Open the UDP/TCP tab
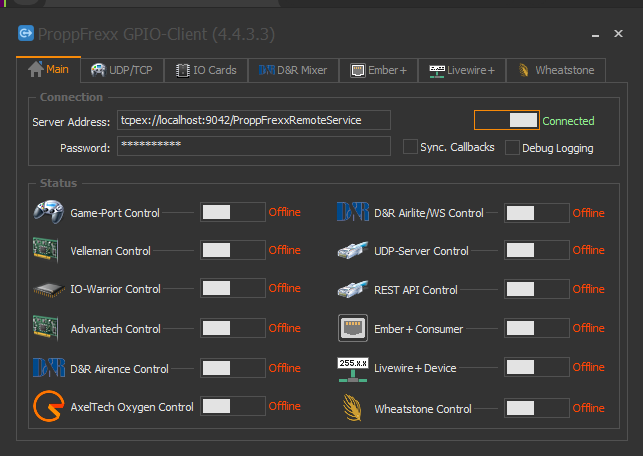Image resolution: width=643 pixels, height=456 pixels. (x=121, y=70)
